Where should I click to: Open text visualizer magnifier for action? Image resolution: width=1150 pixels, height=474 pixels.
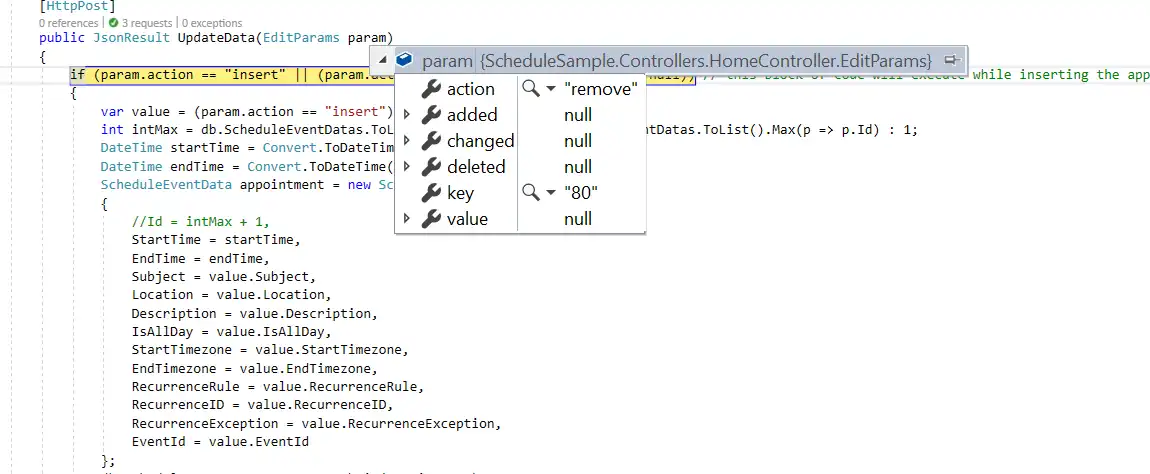point(530,89)
